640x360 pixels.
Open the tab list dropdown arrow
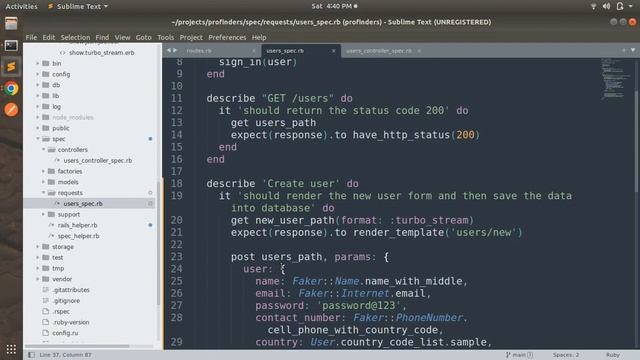(x=633, y=50)
